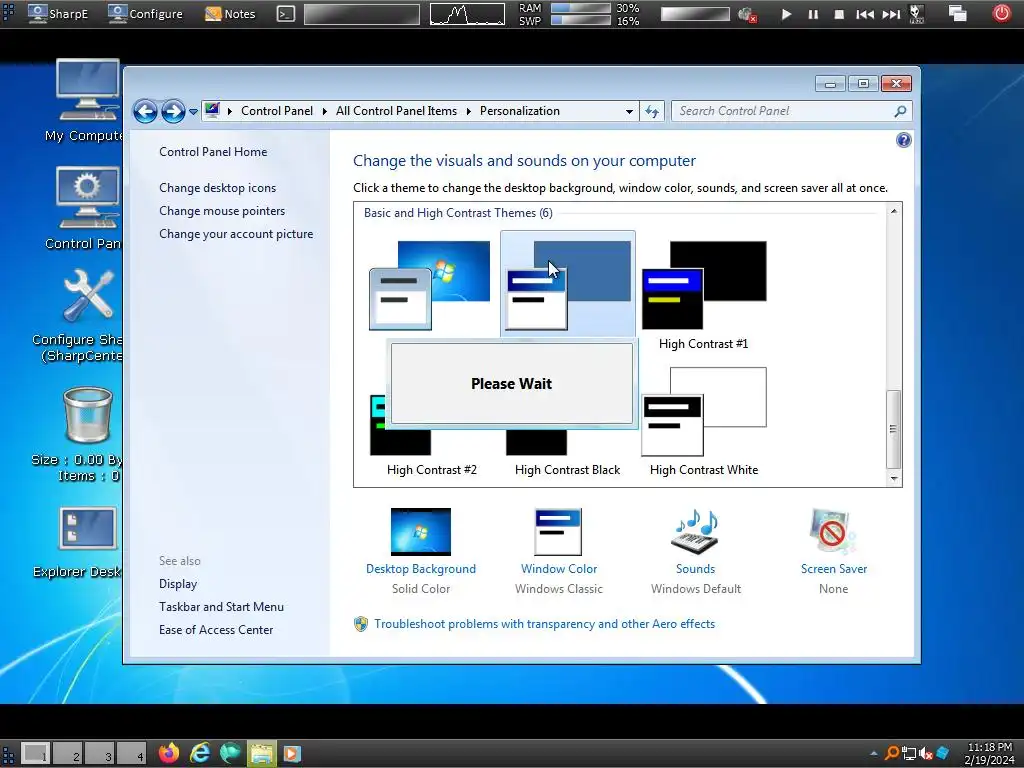Click the Recycle Bin desktop icon
This screenshot has height=768, width=1024.
click(x=88, y=415)
